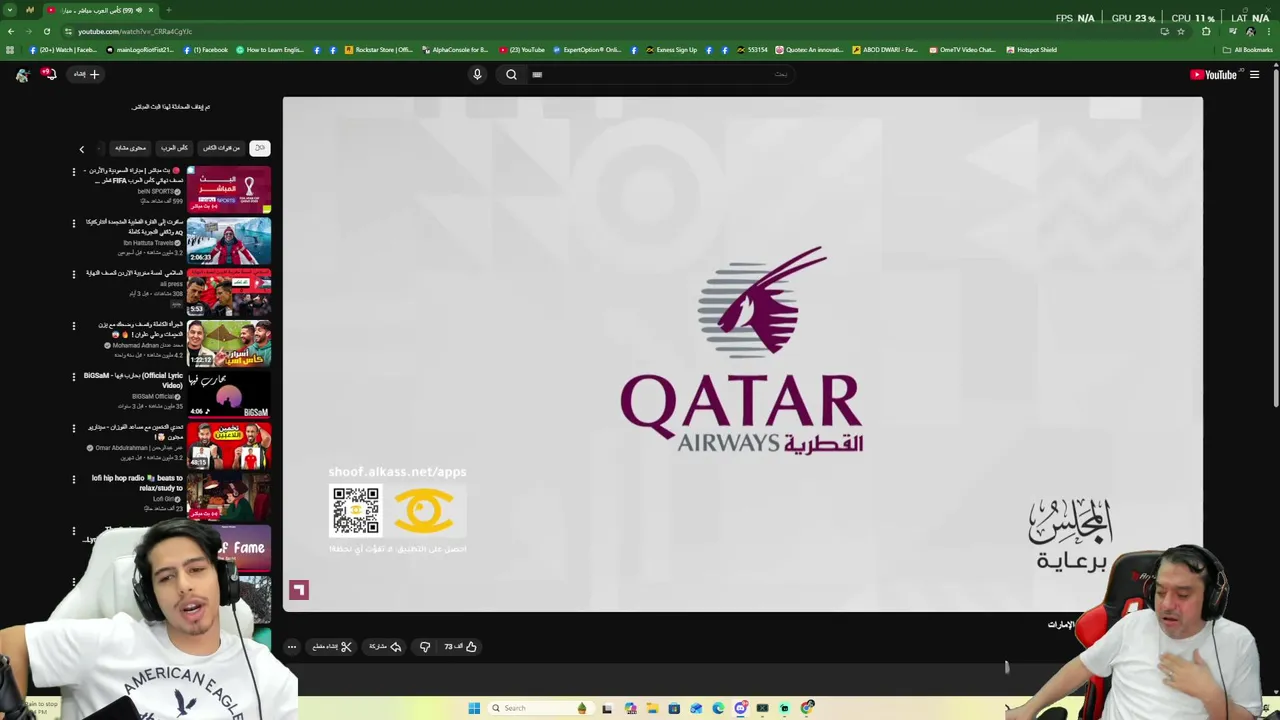The image size is (1280, 720).
Task: Open options menu for ali press video
Action: [x=73, y=274]
